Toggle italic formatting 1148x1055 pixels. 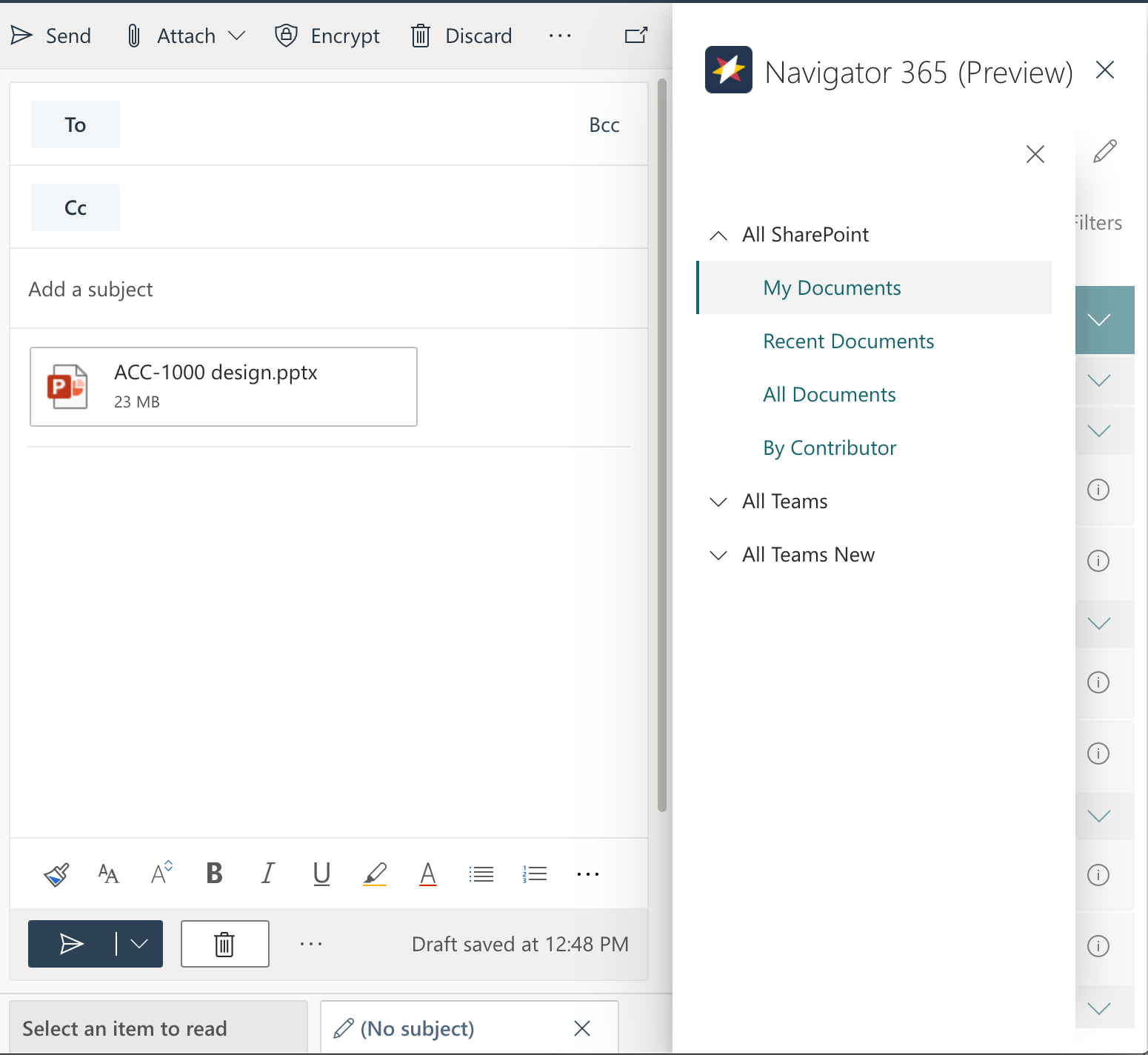(x=268, y=873)
